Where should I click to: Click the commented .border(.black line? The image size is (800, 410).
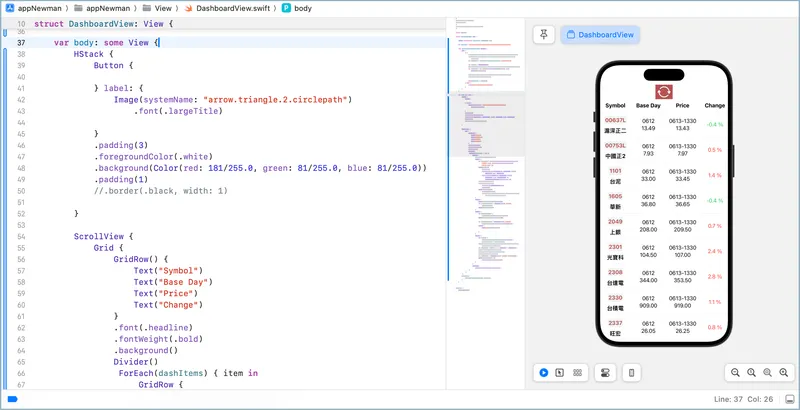161,191
